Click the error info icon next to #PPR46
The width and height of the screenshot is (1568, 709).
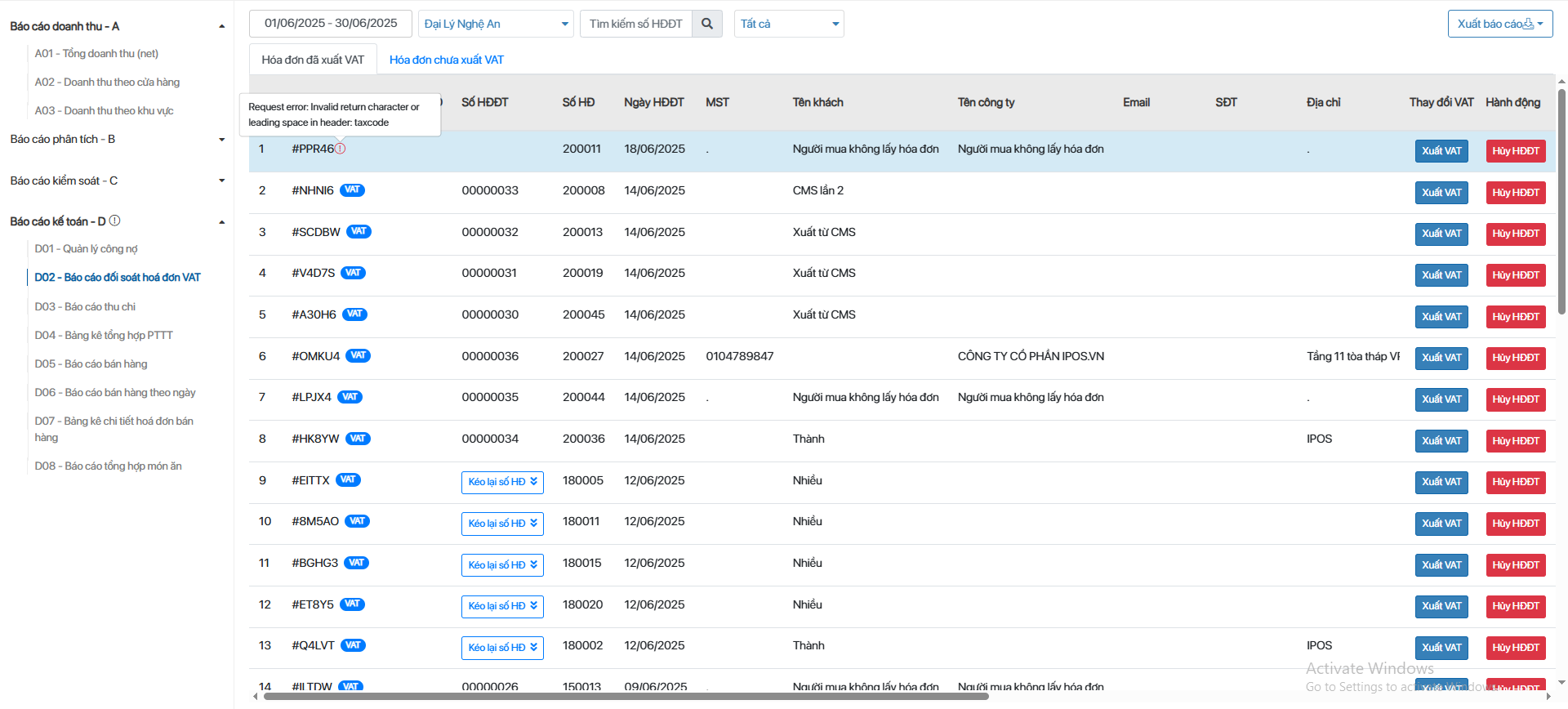coord(341,149)
